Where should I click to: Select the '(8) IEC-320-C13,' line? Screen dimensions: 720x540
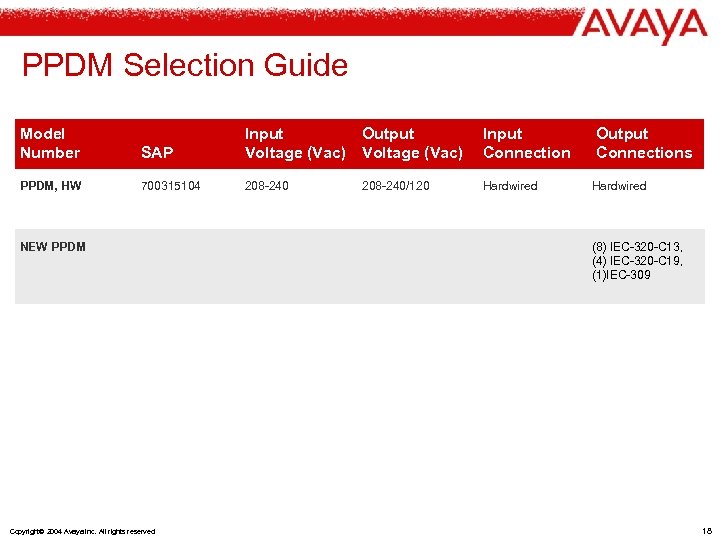(637, 247)
